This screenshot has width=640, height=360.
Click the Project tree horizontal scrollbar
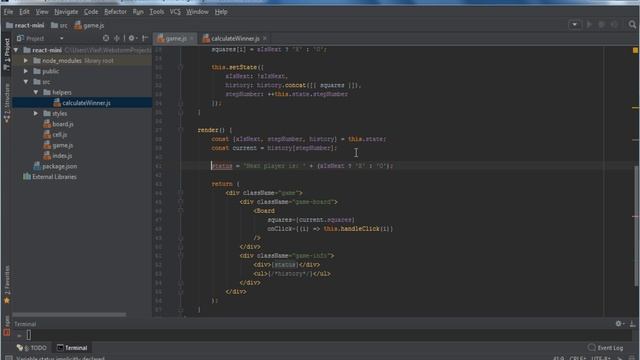[69, 315]
